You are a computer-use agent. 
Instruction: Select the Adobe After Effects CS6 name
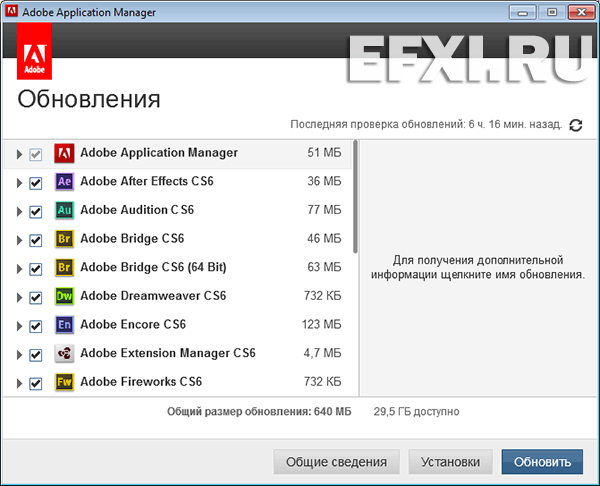[147, 181]
